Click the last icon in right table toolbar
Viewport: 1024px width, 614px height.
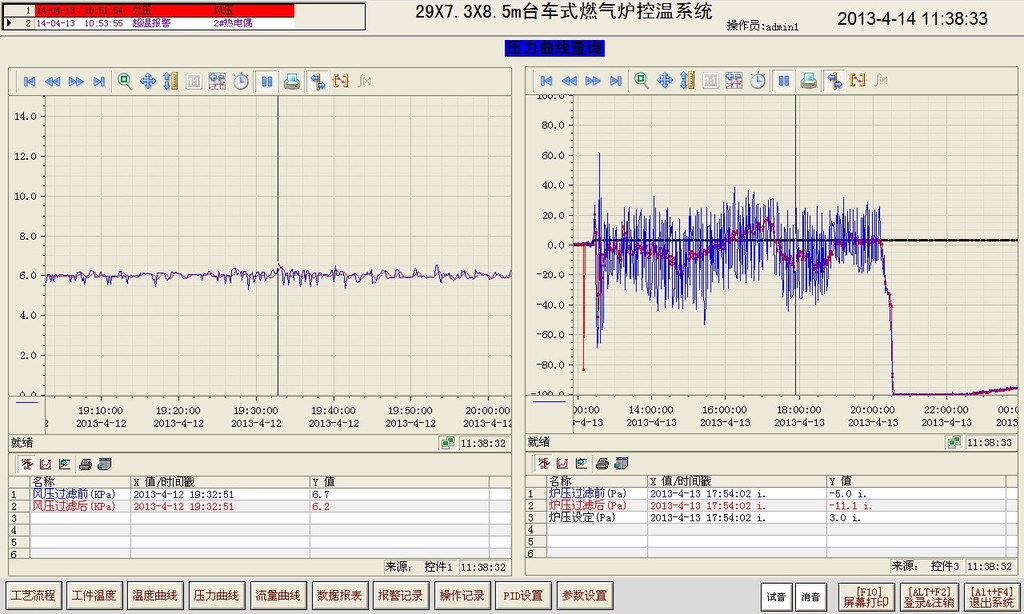(x=622, y=463)
